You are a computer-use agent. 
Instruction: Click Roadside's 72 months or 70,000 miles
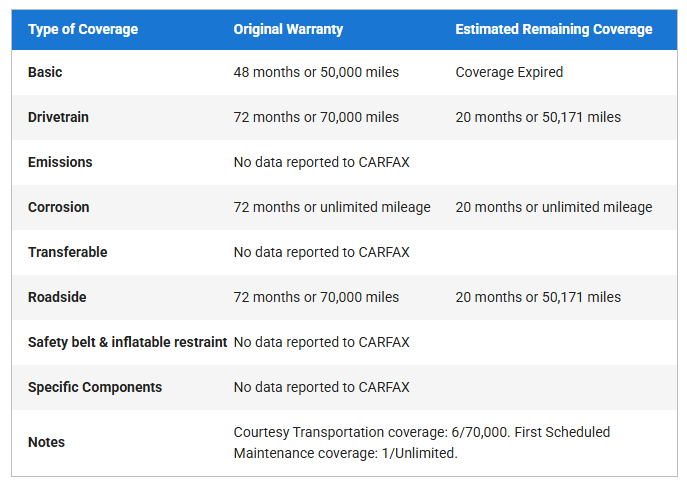316,297
